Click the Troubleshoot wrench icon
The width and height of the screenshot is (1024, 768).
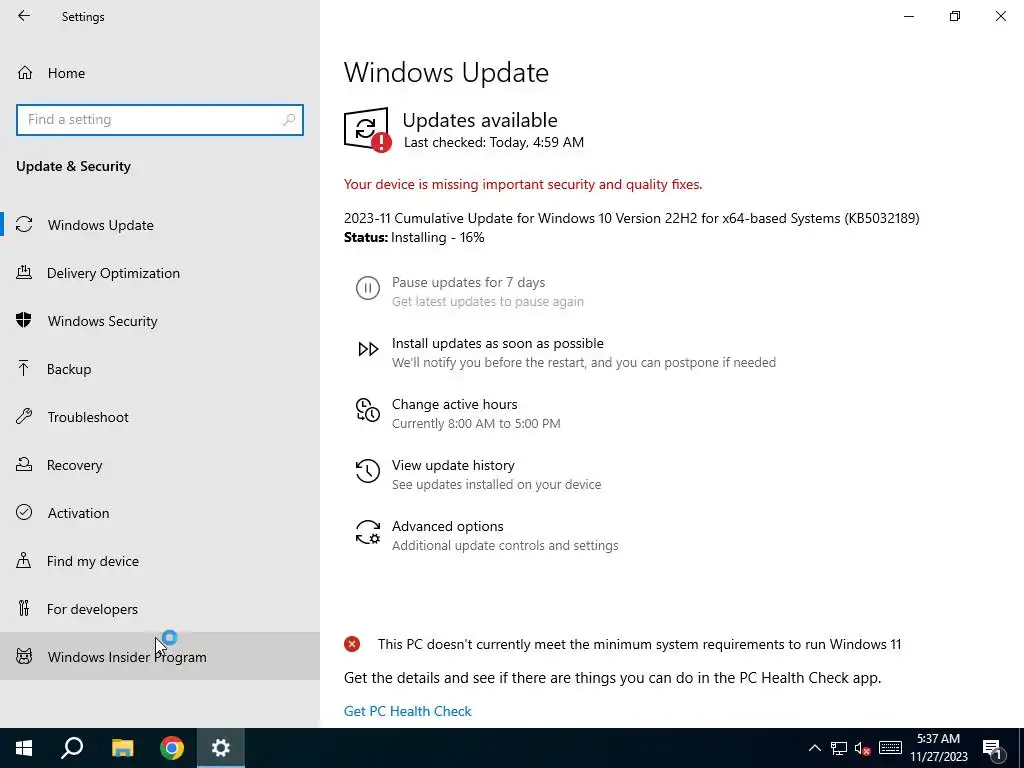(24, 417)
